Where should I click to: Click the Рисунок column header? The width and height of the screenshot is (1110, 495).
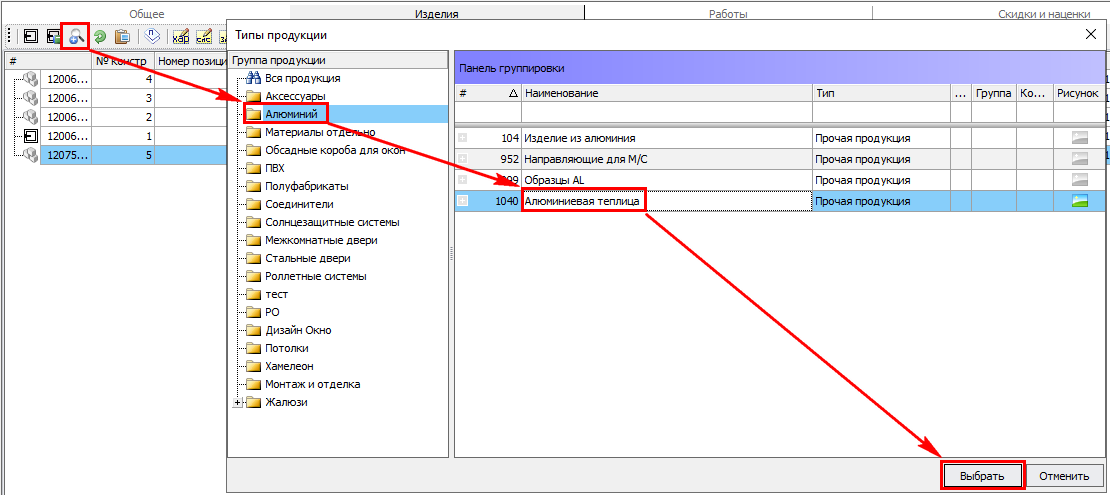coord(1078,93)
